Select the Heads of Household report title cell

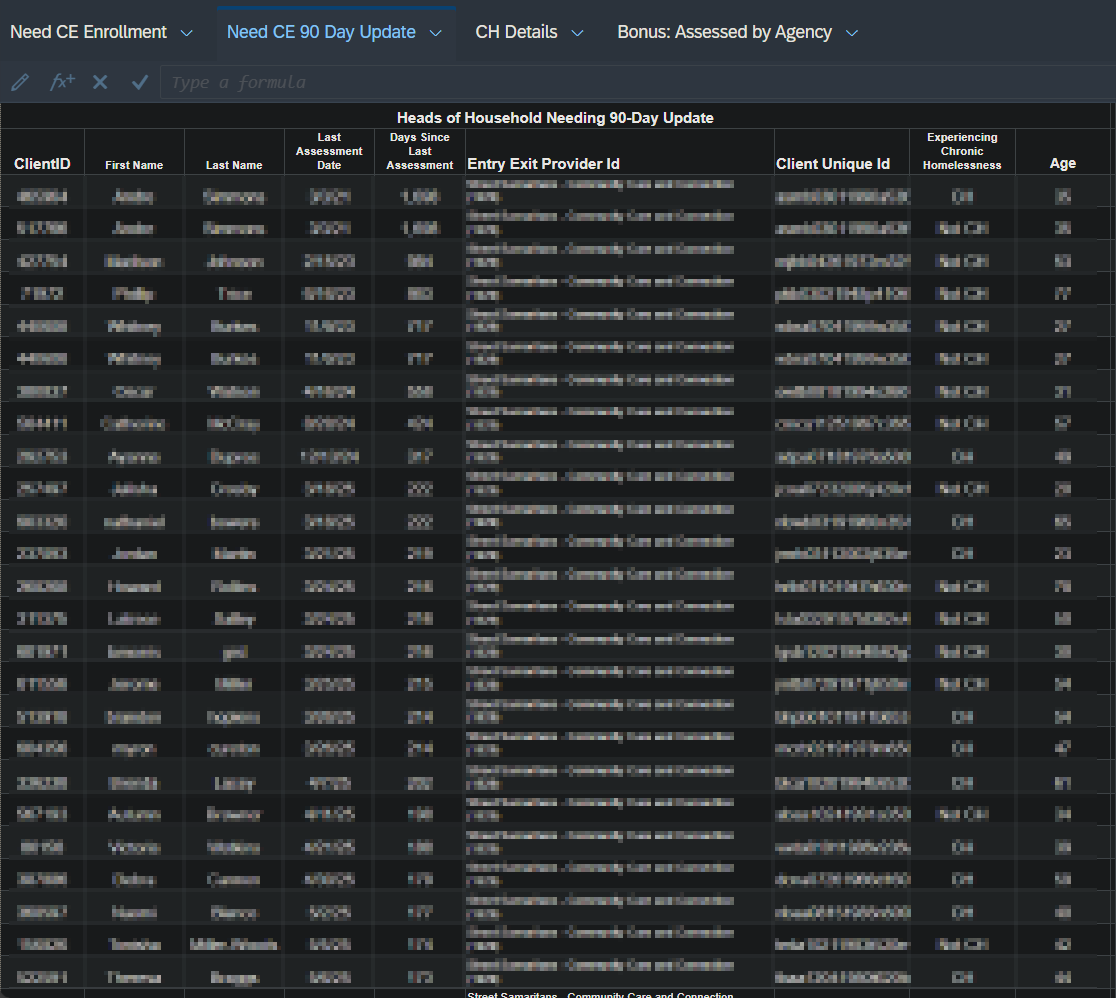click(x=555, y=118)
